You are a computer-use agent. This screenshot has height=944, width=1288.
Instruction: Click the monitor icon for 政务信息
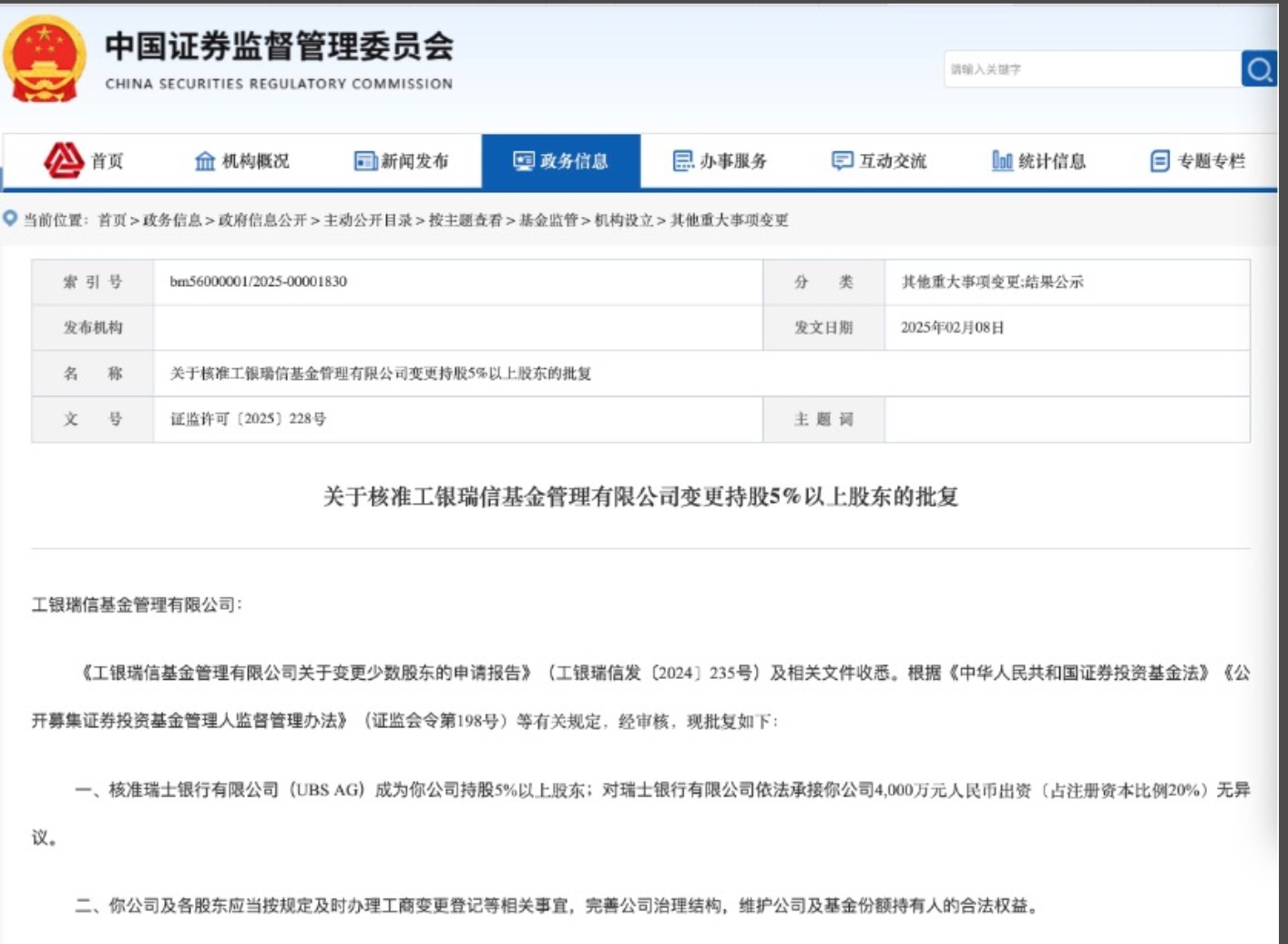coord(524,161)
